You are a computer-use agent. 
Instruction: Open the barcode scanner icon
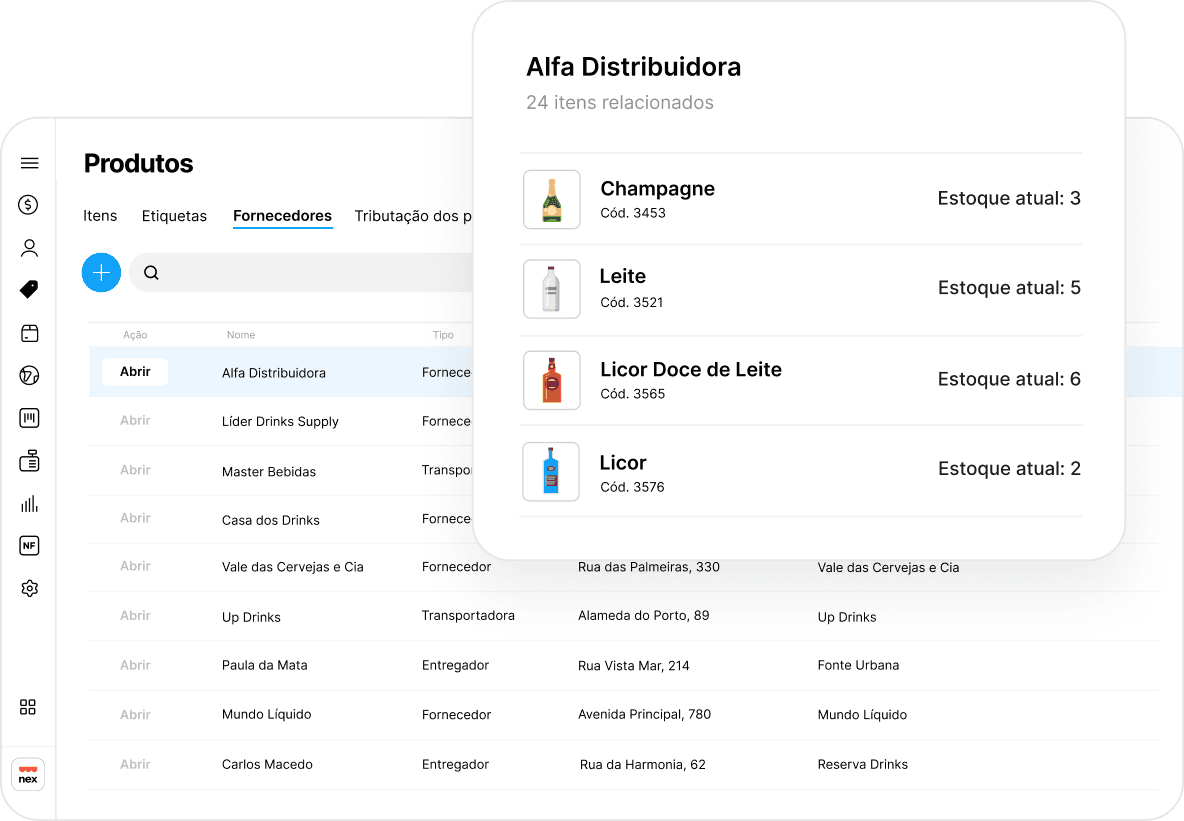(29, 418)
